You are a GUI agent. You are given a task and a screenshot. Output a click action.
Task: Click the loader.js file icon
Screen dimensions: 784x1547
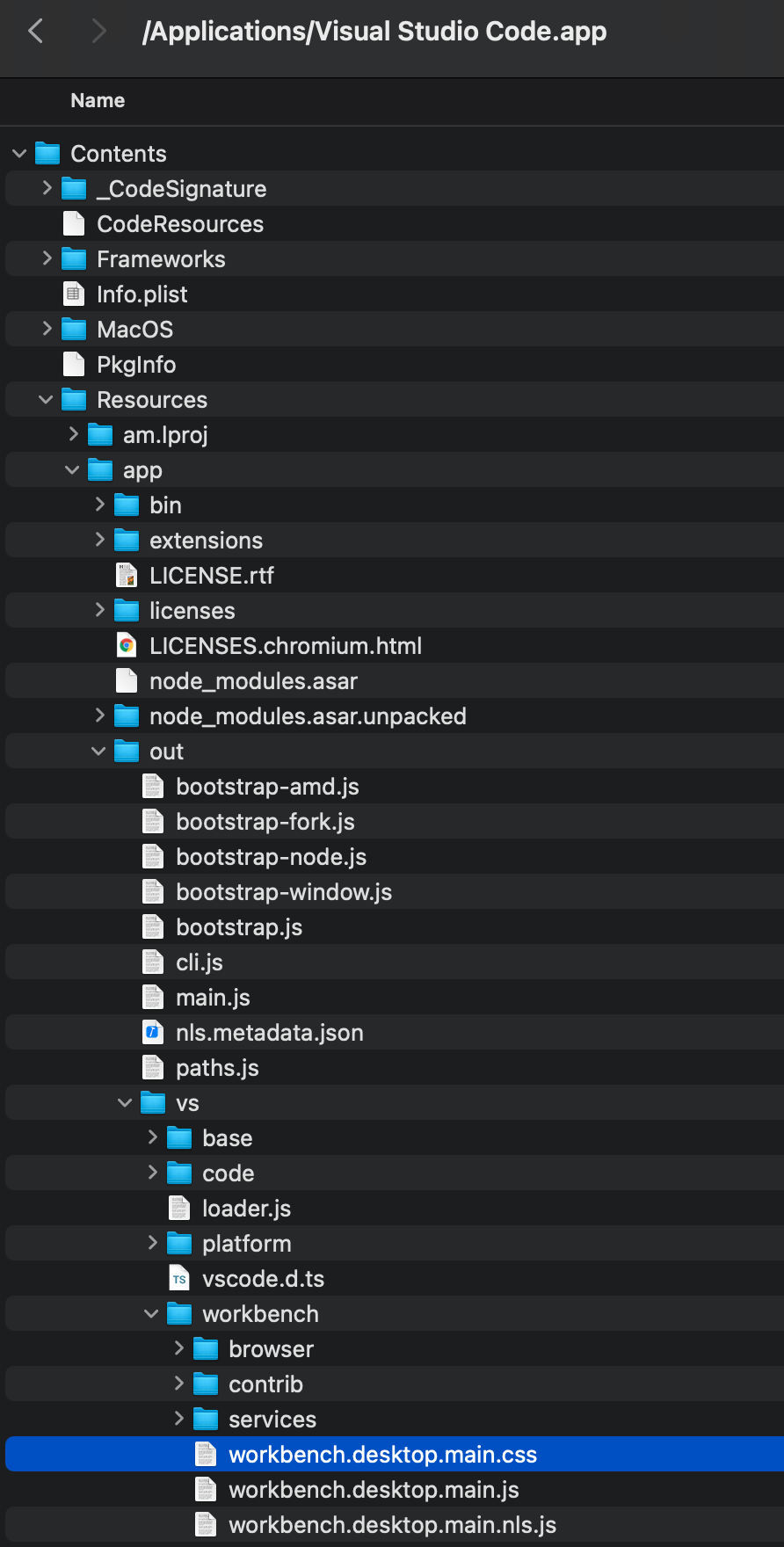(x=179, y=1209)
